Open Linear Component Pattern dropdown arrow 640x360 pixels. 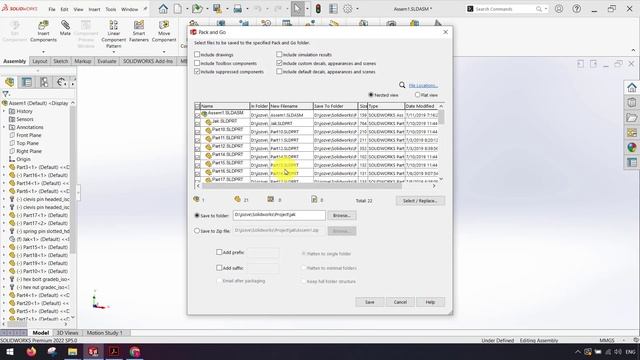pyautogui.click(x=113, y=52)
